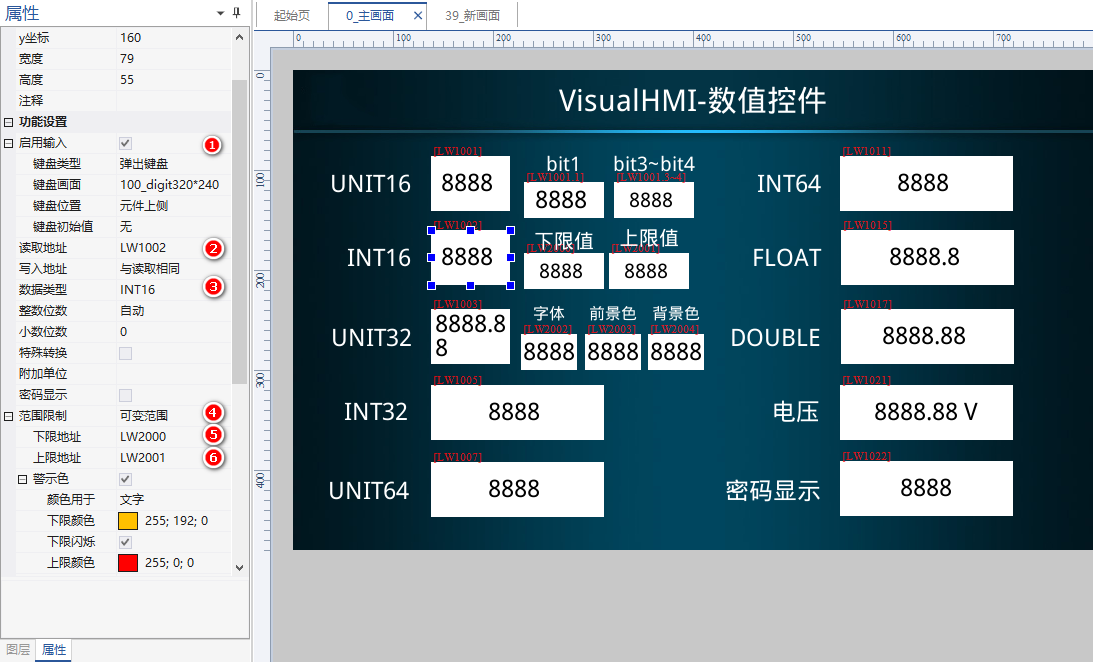Collapse the 功能设置 section
Screen dimensions: 1093x662
coord(9,122)
